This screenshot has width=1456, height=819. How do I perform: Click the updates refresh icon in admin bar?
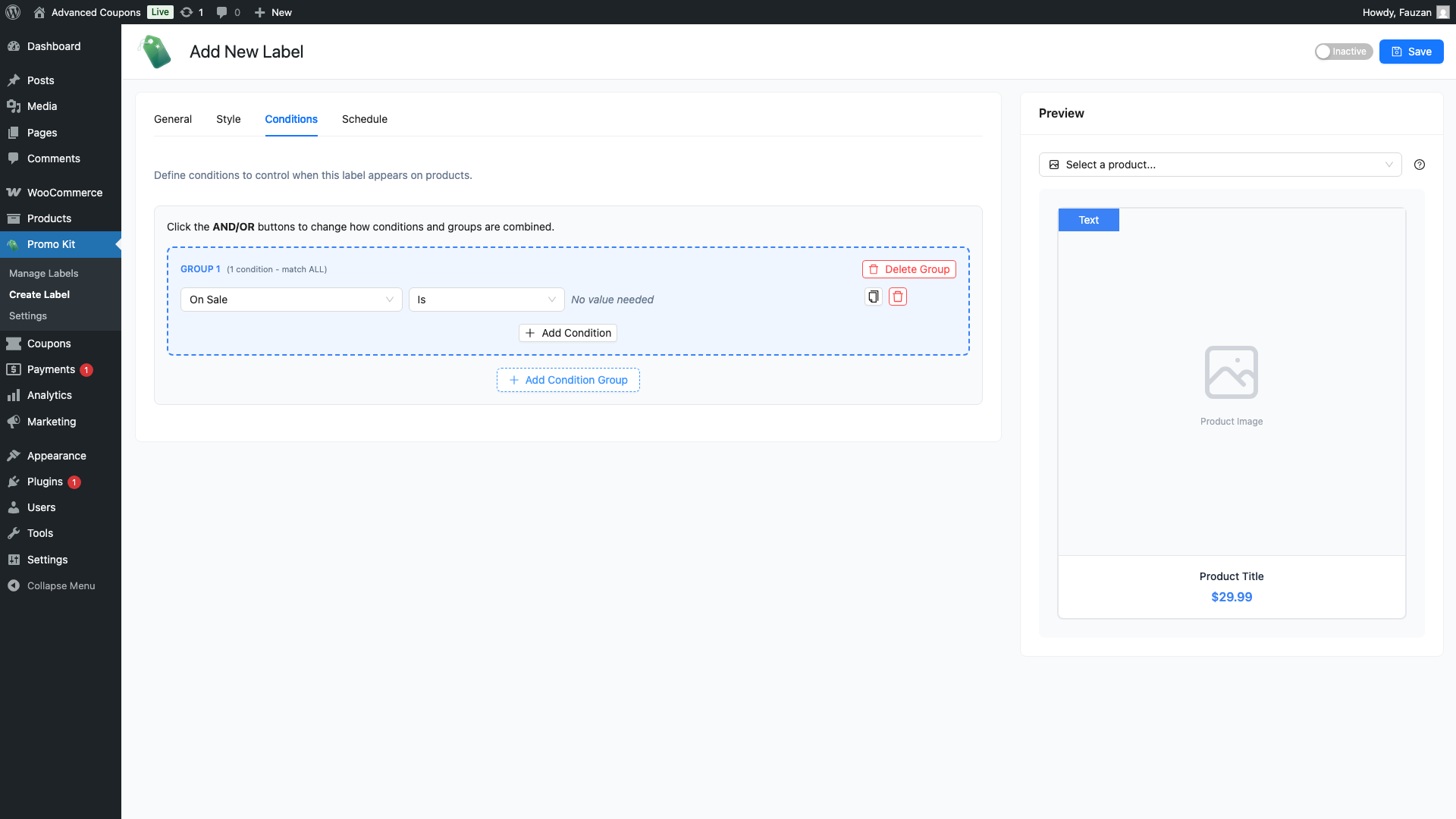(186, 12)
